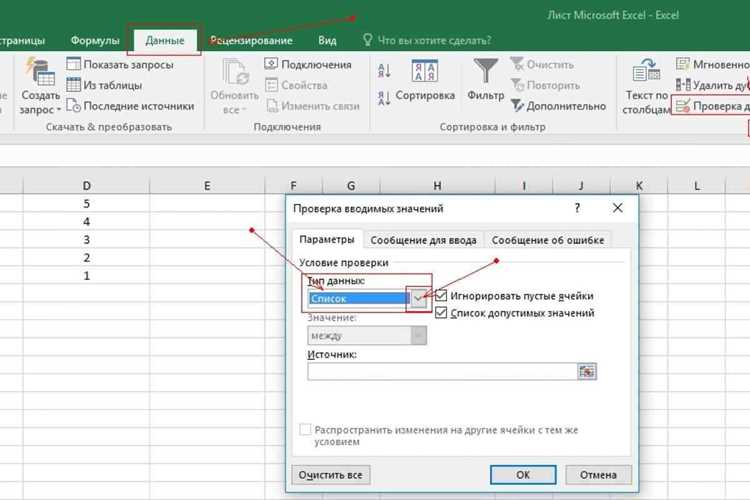Viewport: 750px width, 500px height.
Task: Toggle Список допустимых значений checkbox
Action: (x=441, y=313)
